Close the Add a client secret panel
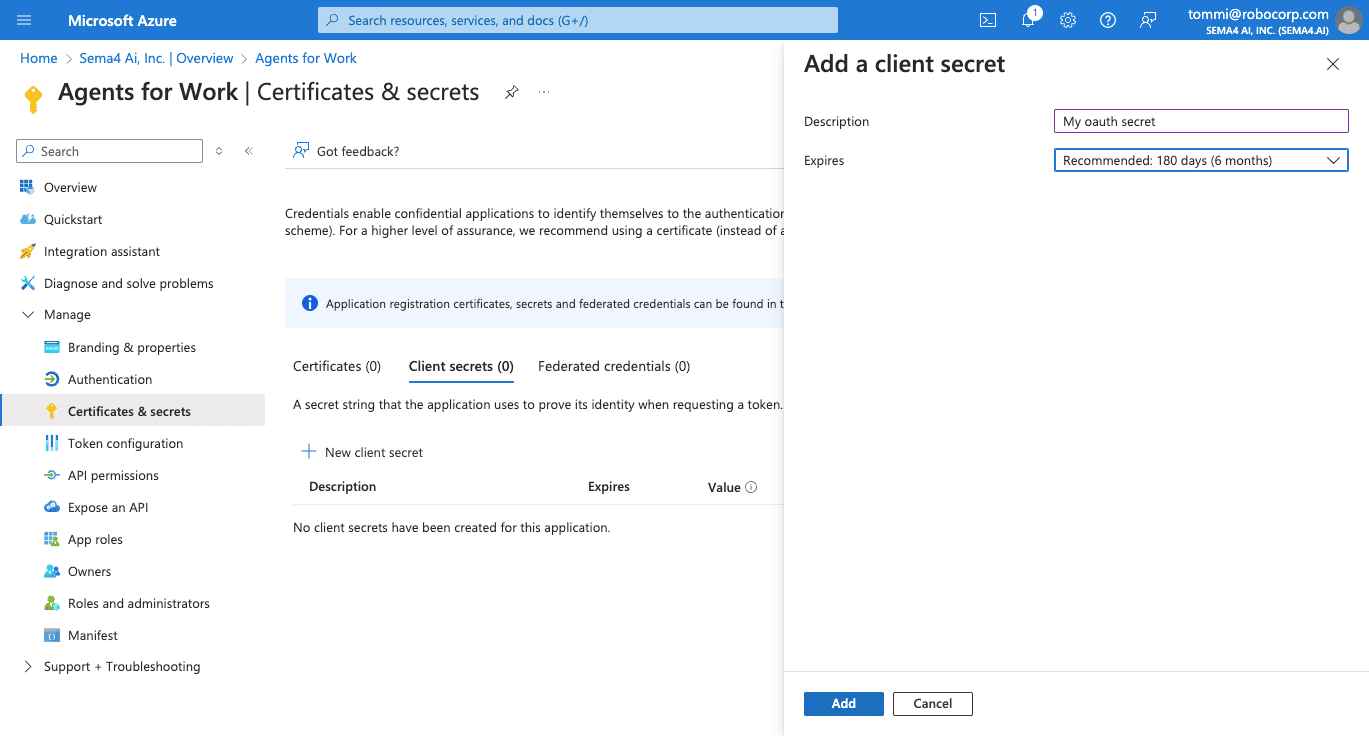Screen dimensions: 1369x736 point(1332,64)
